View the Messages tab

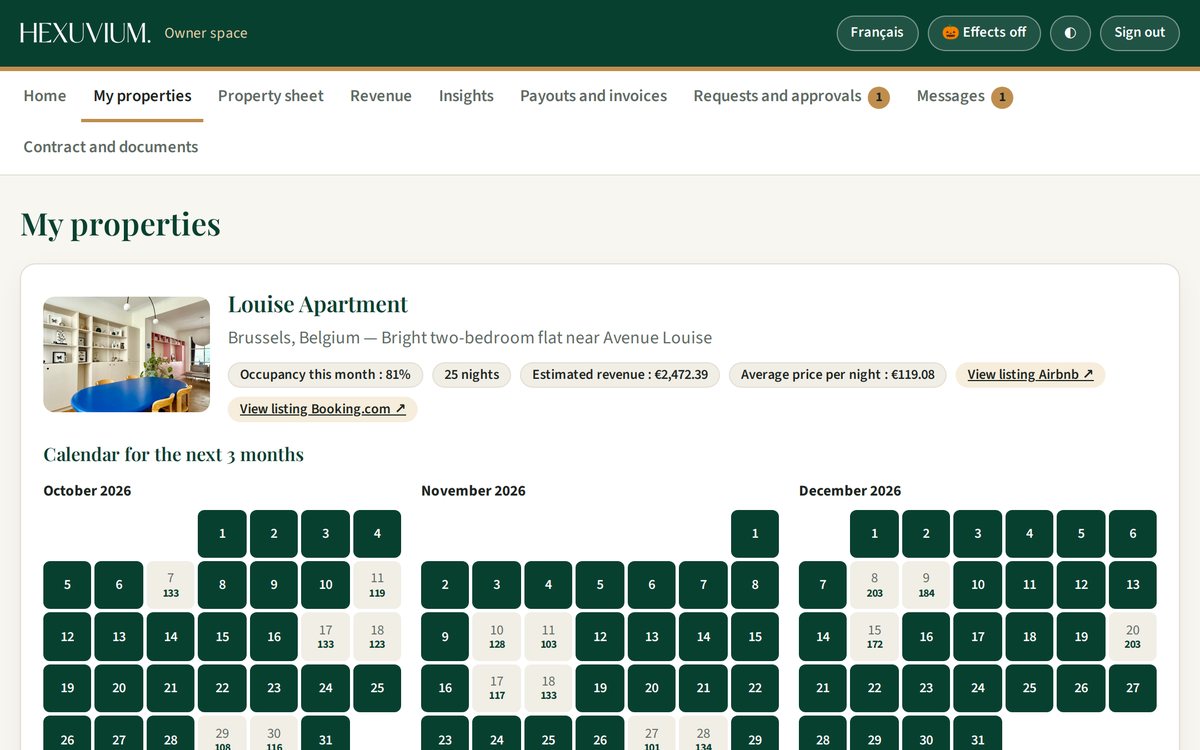(964, 96)
